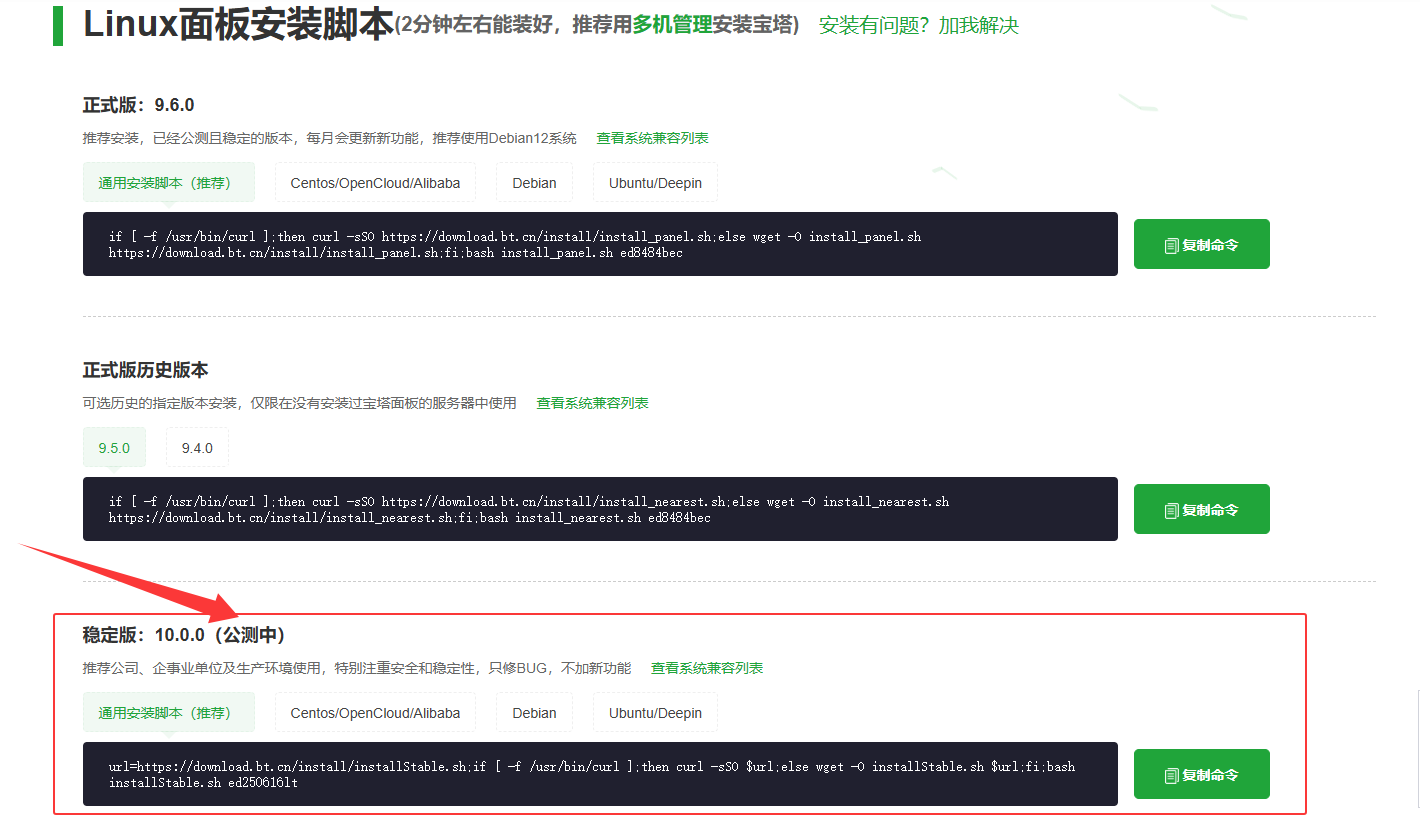The image size is (1420, 822).
Task: Select 通用安装脚本 tab under 稳定版 10.0.0
Action: point(169,712)
